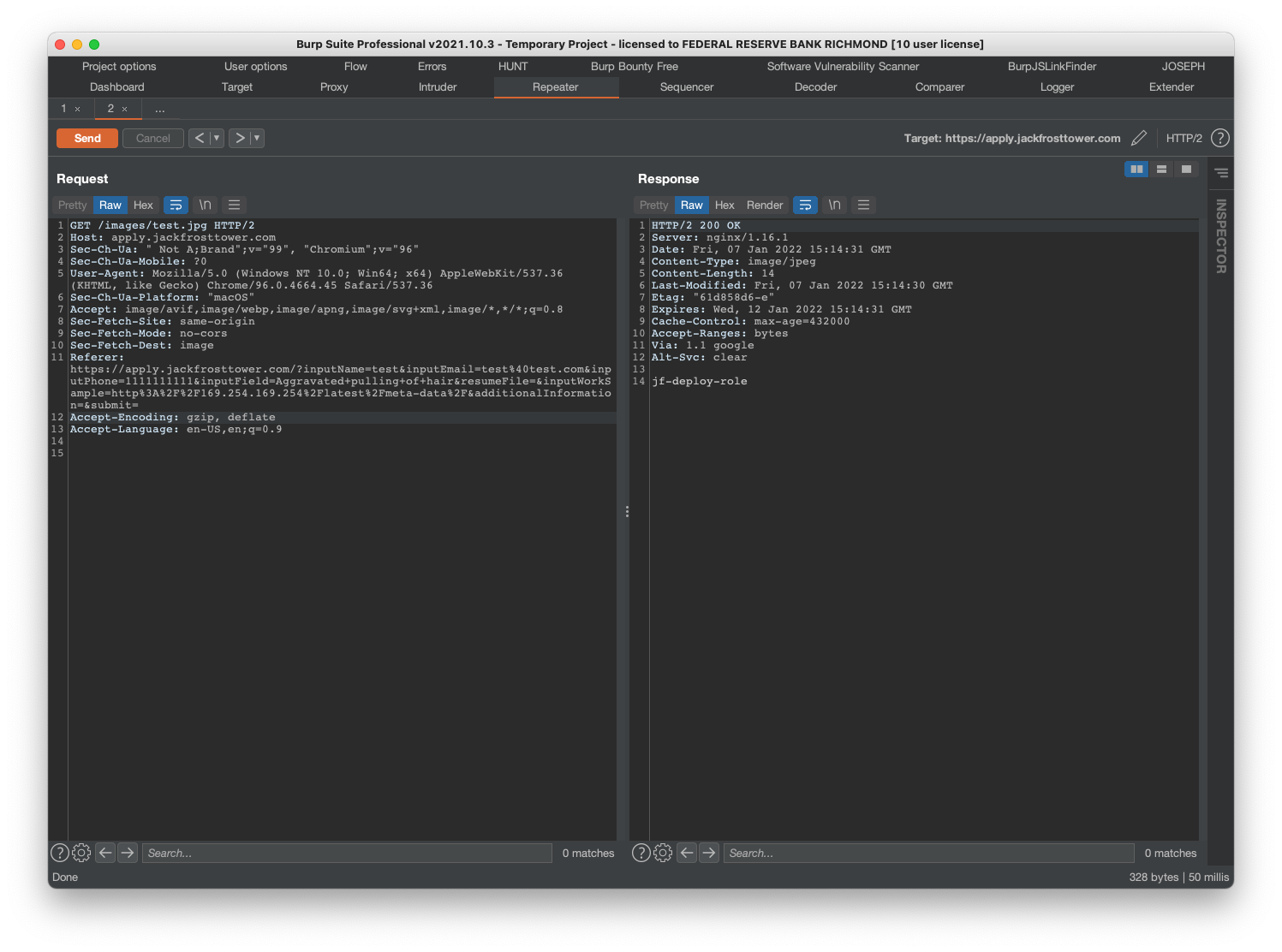Add a new Repeater tab via ellipsis
1282x952 pixels.
click(x=160, y=109)
